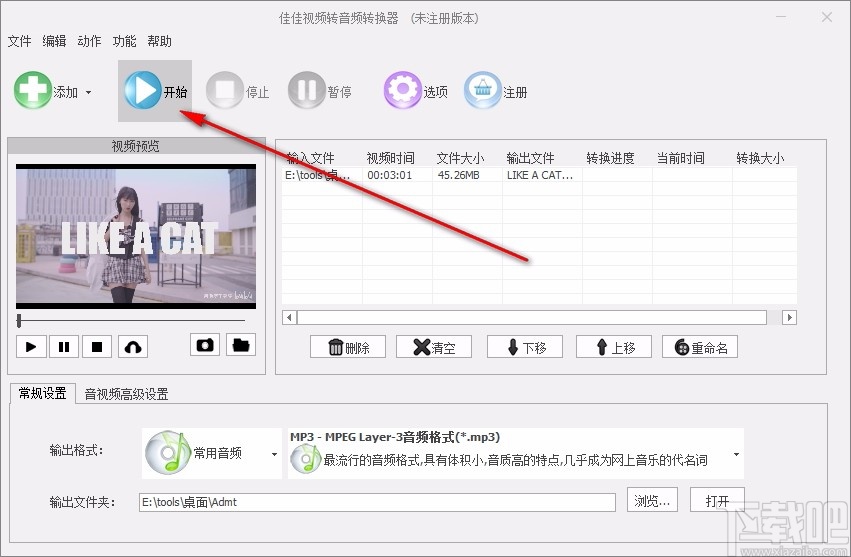Click the 输出文件 column header
The image size is (851, 557).
(x=530, y=159)
